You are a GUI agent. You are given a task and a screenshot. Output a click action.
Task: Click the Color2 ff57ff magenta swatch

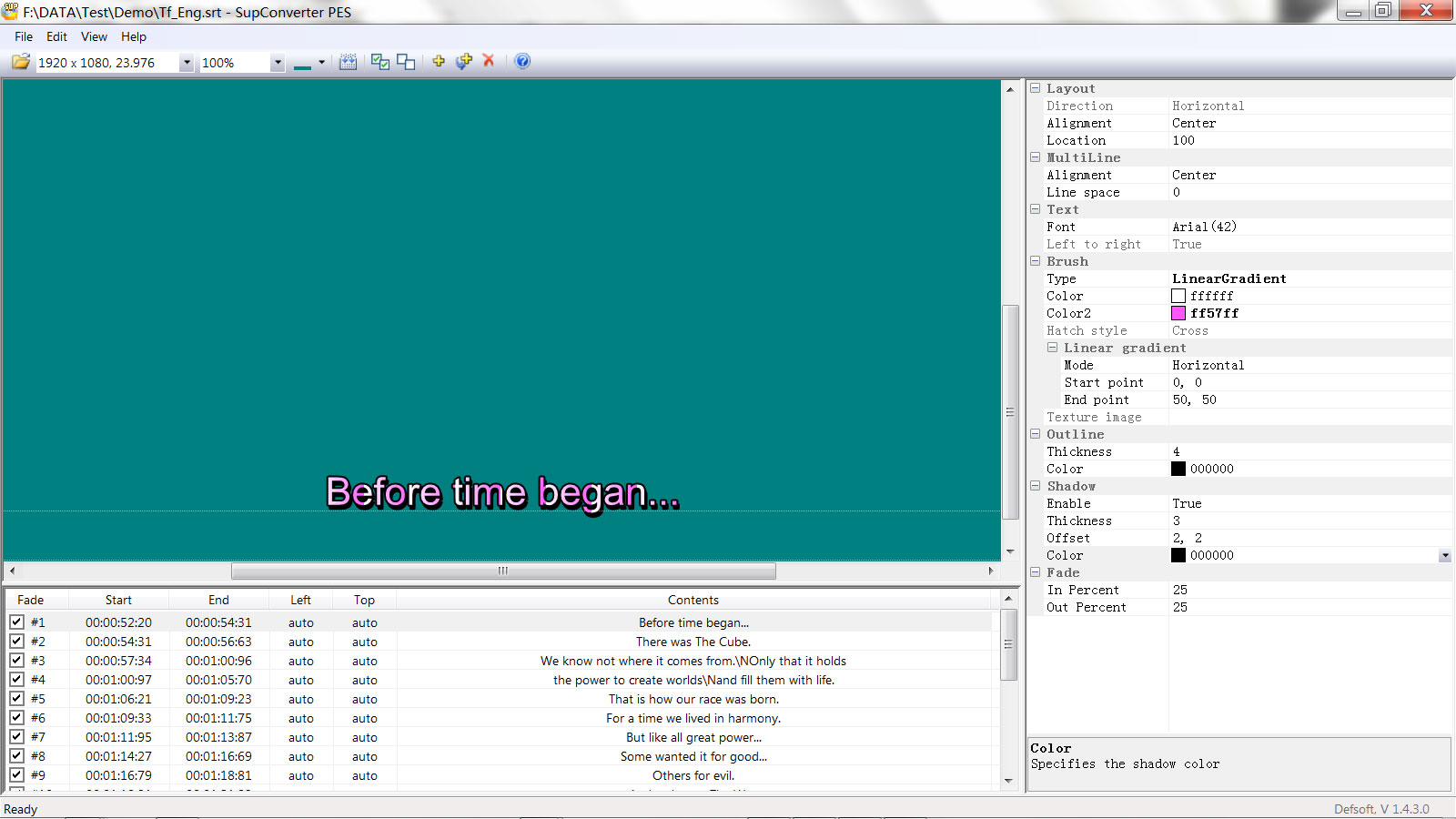point(1178,313)
